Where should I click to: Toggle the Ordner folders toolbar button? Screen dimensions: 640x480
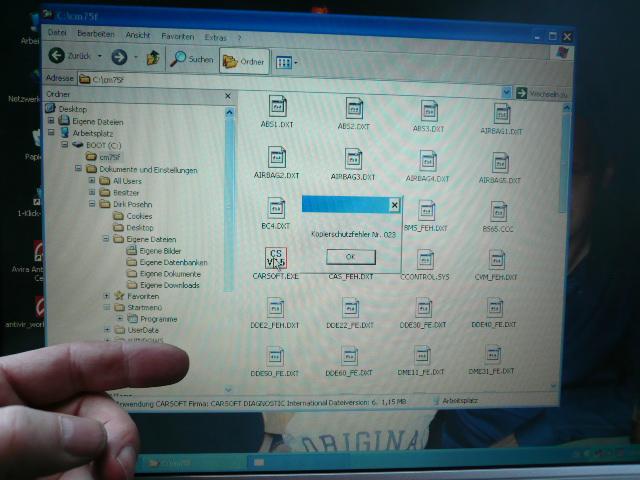[x=243, y=60]
